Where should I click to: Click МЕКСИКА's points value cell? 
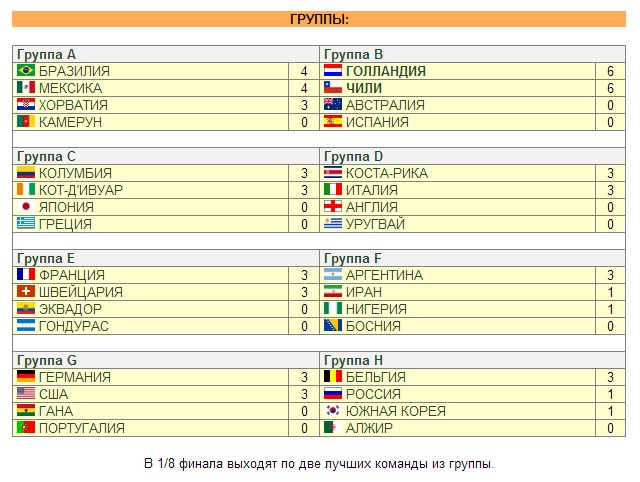tap(303, 88)
